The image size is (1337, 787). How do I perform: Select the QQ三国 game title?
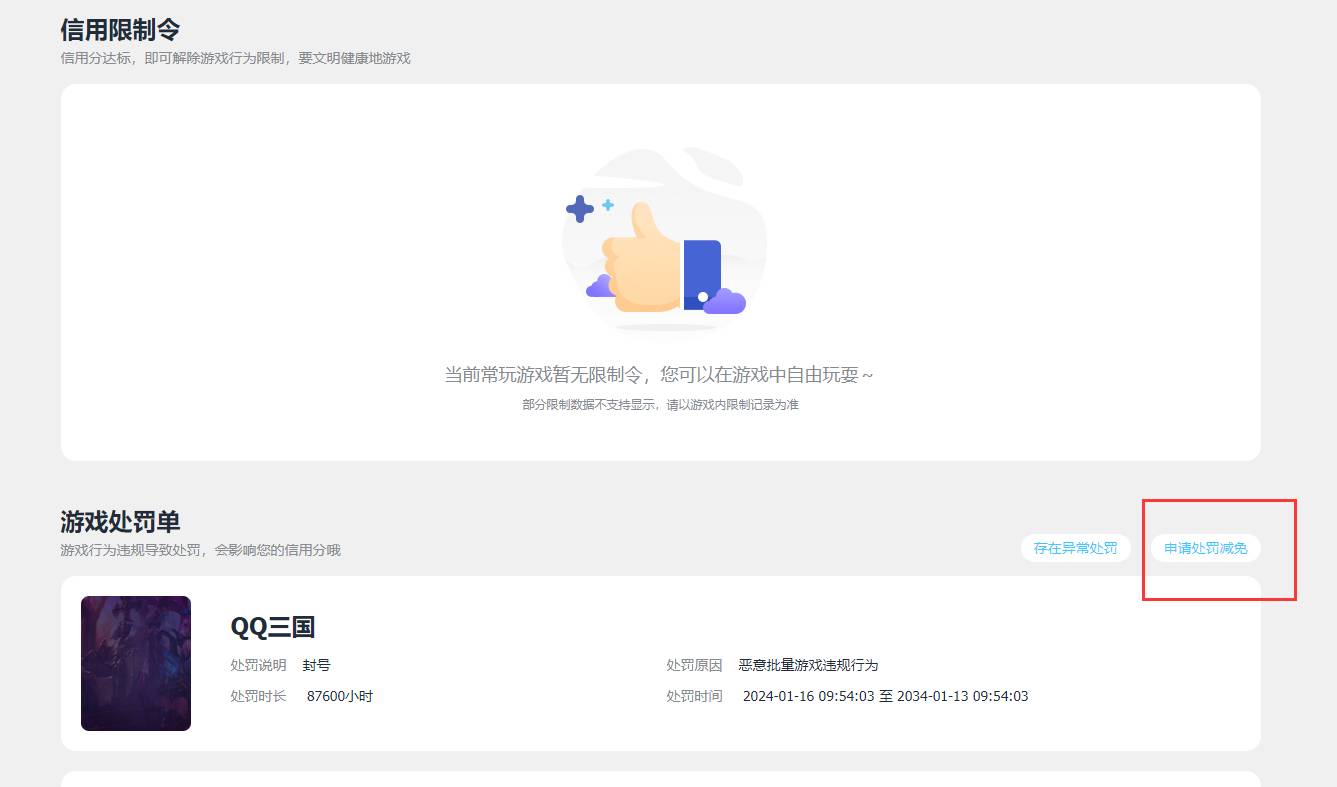pos(271,627)
